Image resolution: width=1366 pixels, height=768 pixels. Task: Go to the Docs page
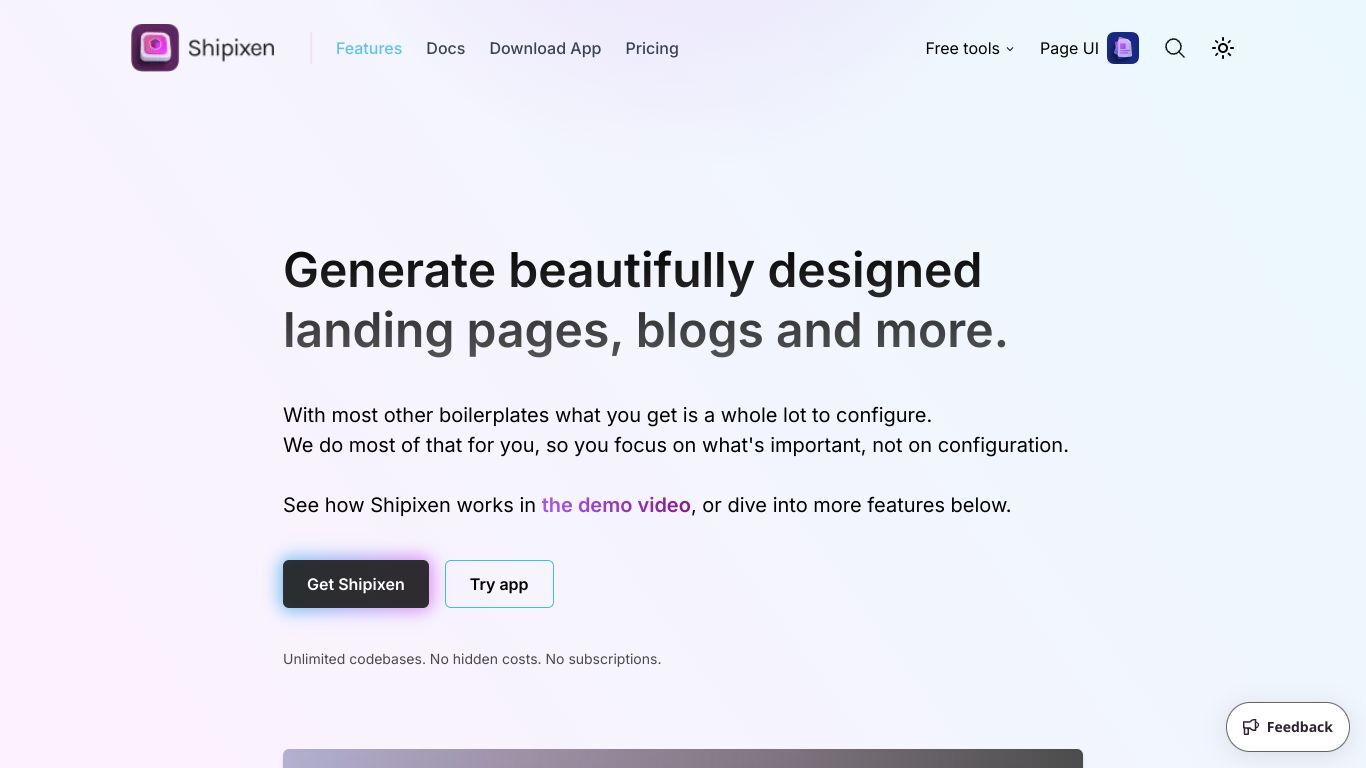(445, 48)
